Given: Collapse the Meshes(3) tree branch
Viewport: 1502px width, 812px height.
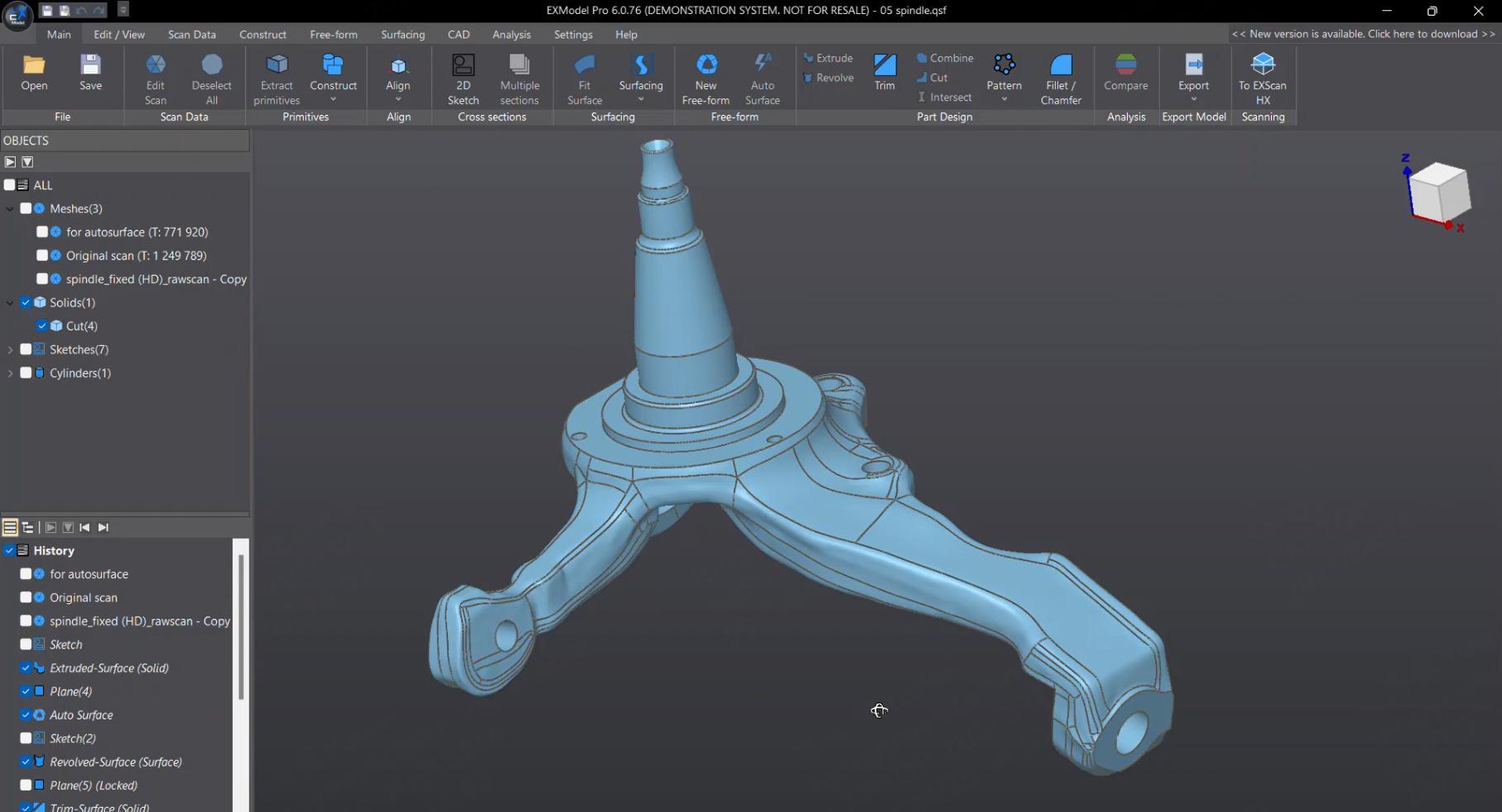Looking at the screenshot, I should tap(10, 208).
